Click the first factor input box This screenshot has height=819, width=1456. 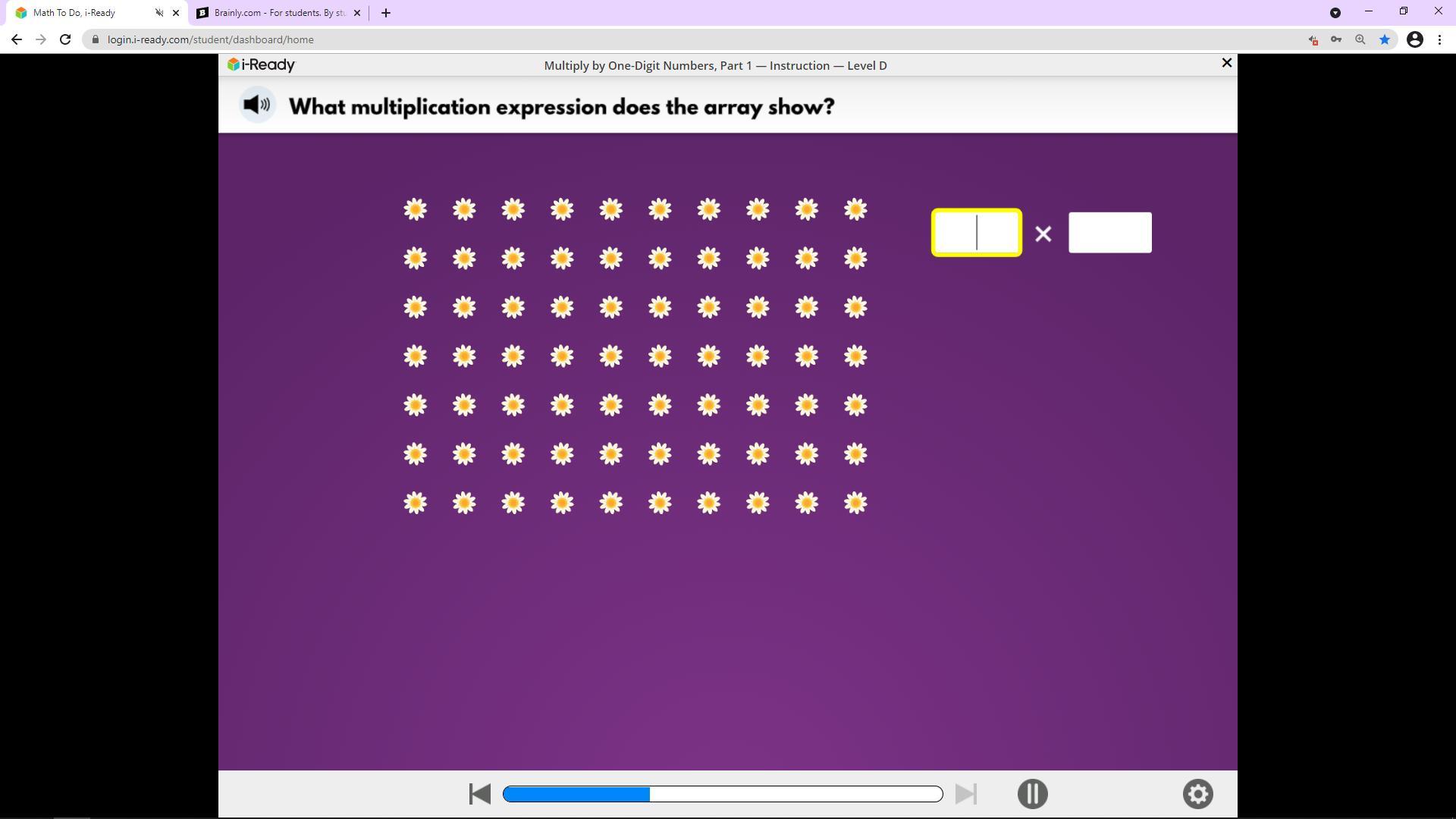point(976,233)
